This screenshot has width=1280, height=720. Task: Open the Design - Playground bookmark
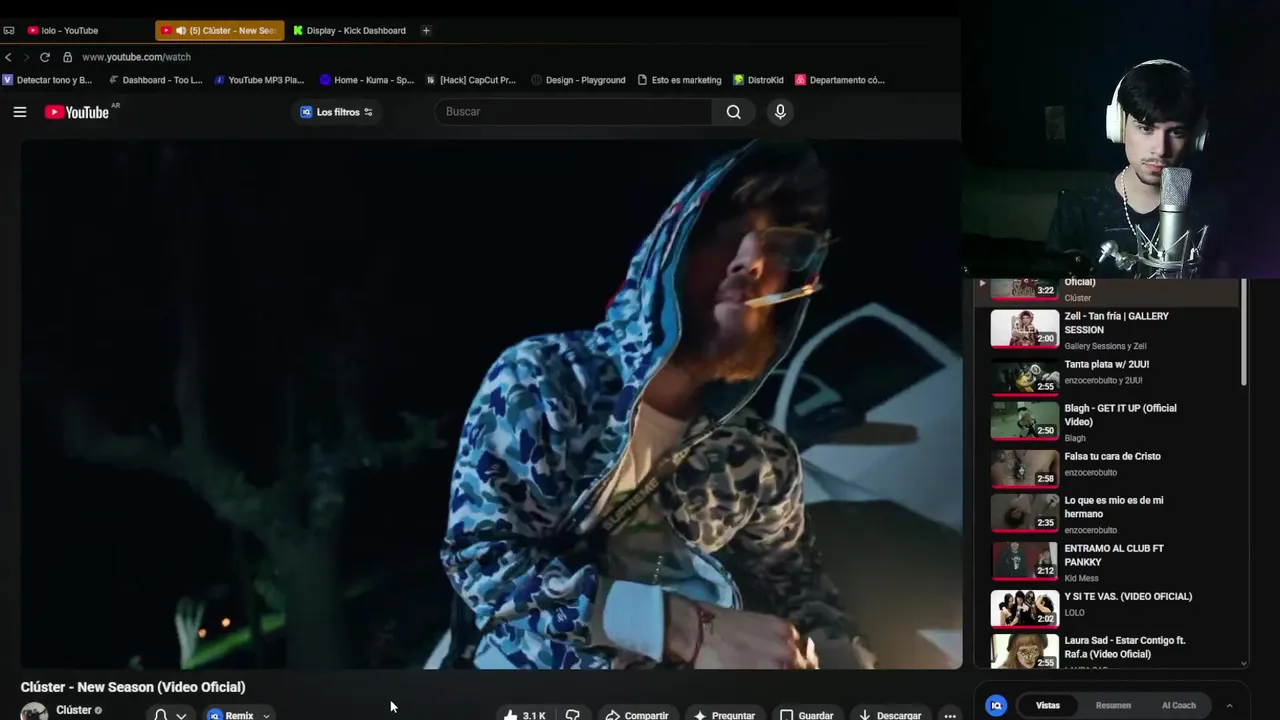click(x=579, y=80)
